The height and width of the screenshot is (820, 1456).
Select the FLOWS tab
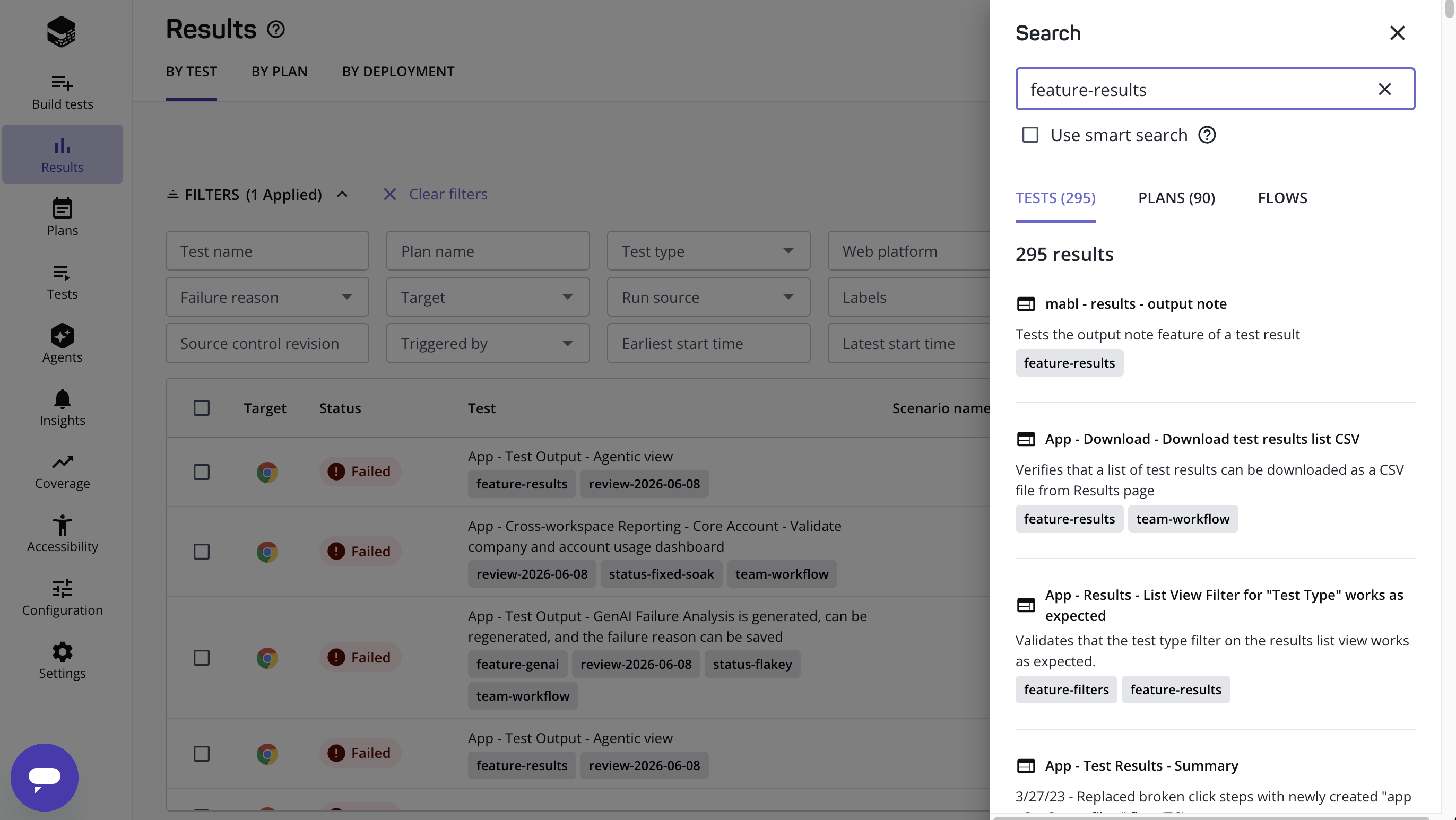click(1282, 198)
